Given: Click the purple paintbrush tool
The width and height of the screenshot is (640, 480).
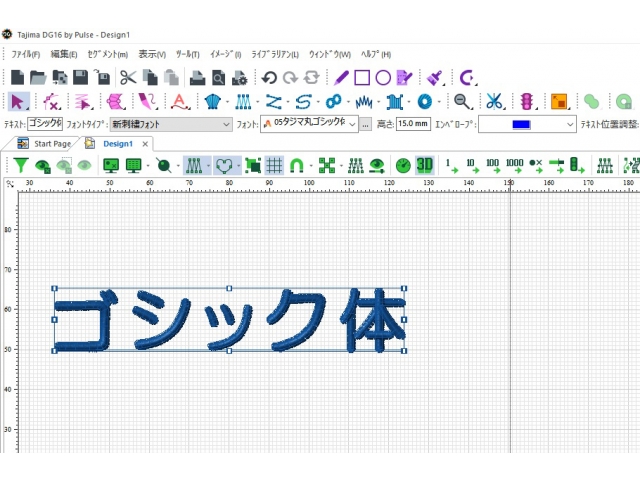Looking at the screenshot, I should pos(435,78).
